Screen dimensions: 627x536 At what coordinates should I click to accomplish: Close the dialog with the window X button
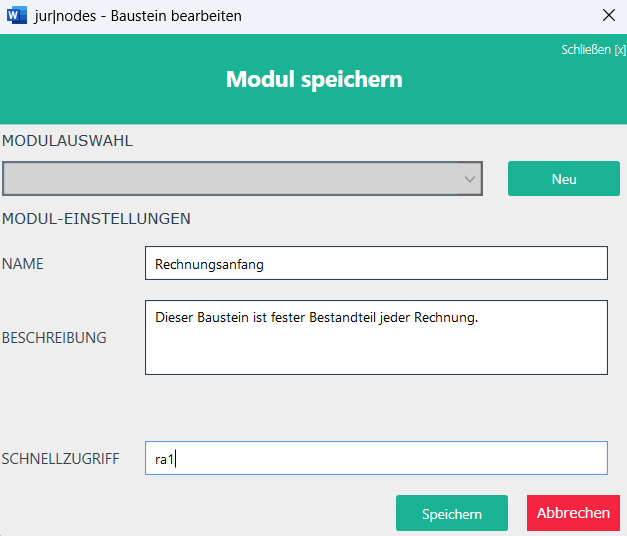[x=608, y=16]
